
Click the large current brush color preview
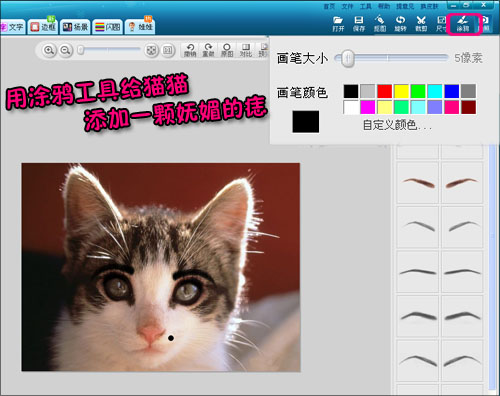tap(306, 122)
